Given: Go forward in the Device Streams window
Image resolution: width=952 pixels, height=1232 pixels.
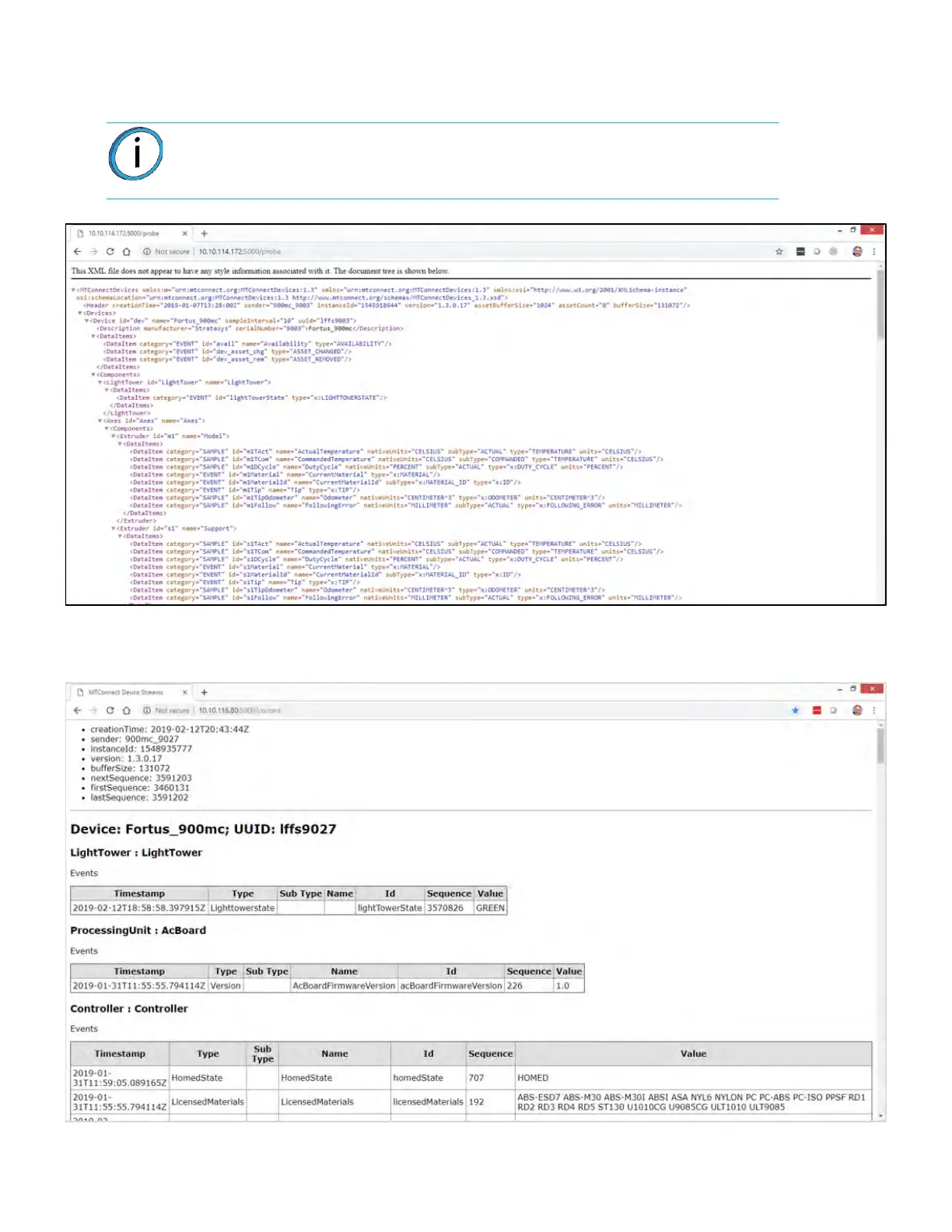Looking at the screenshot, I should point(93,711).
